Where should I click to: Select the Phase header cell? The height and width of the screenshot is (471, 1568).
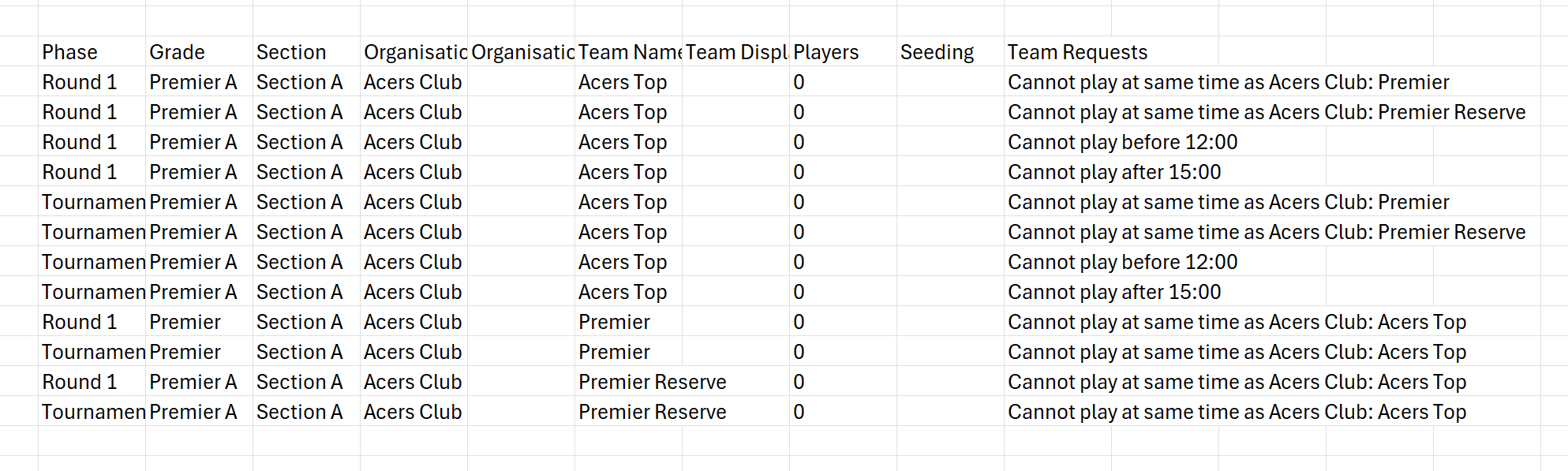pyautogui.click(x=92, y=52)
